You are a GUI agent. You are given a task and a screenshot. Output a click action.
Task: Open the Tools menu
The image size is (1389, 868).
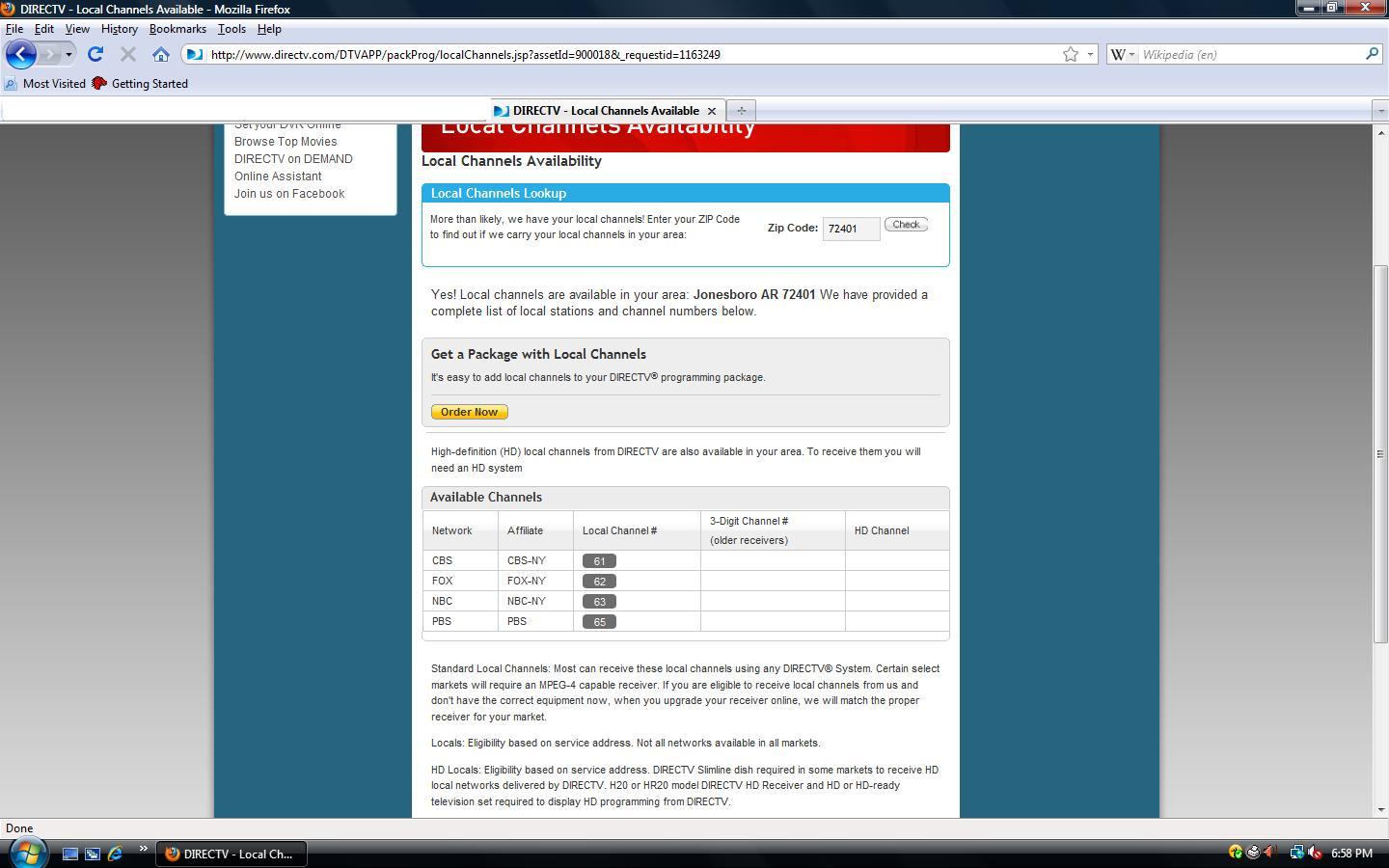pyautogui.click(x=231, y=29)
